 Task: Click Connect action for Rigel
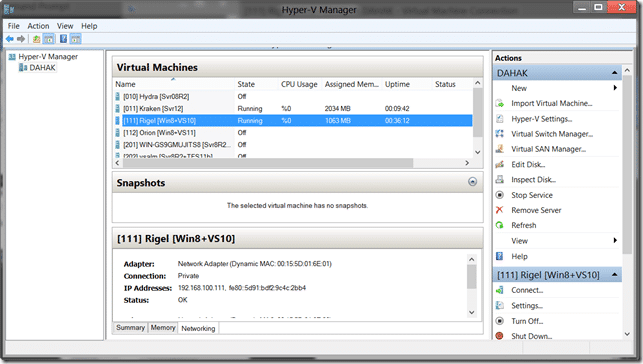[527, 290]
